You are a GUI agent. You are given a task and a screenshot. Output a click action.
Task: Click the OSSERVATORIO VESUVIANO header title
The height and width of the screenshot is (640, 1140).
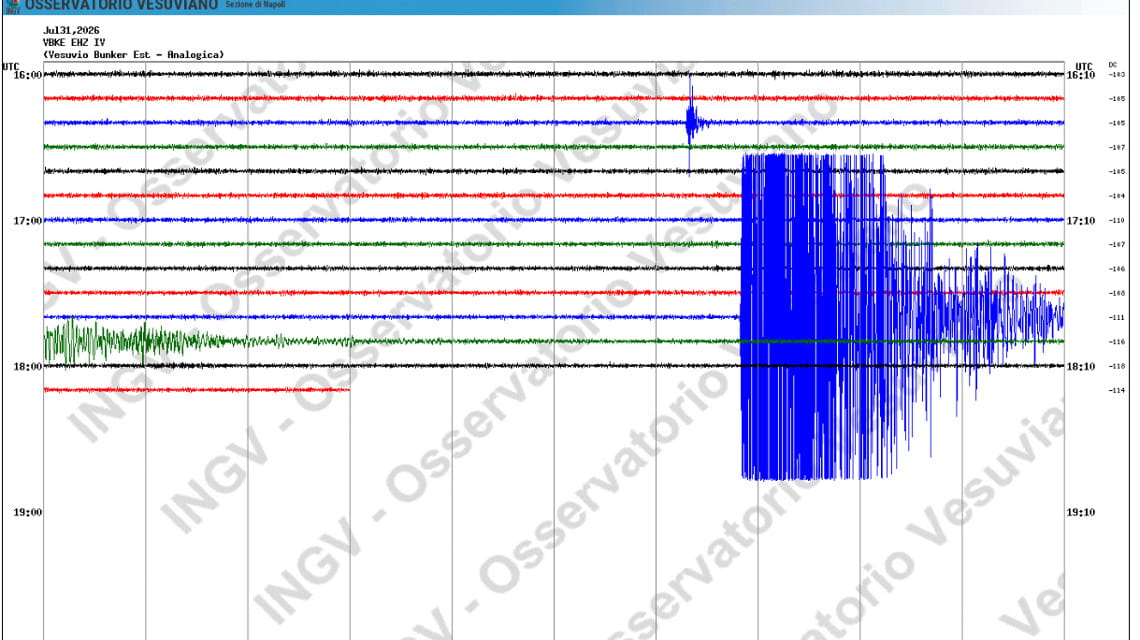[x=121, y=5]
